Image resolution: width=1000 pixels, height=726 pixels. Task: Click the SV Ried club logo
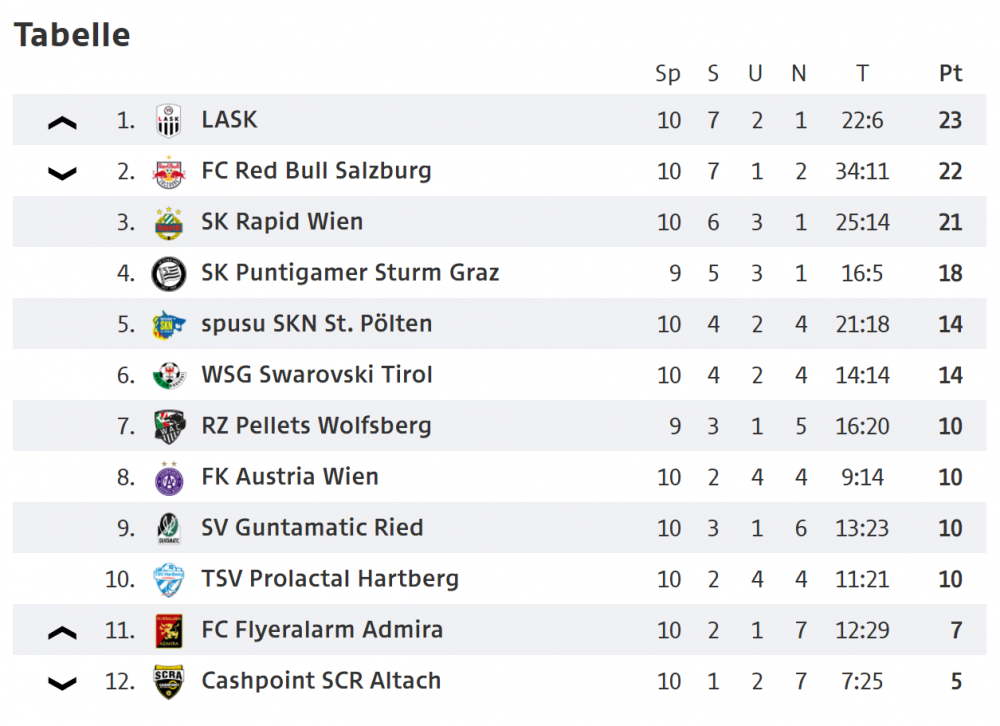(x=168, y=528)
